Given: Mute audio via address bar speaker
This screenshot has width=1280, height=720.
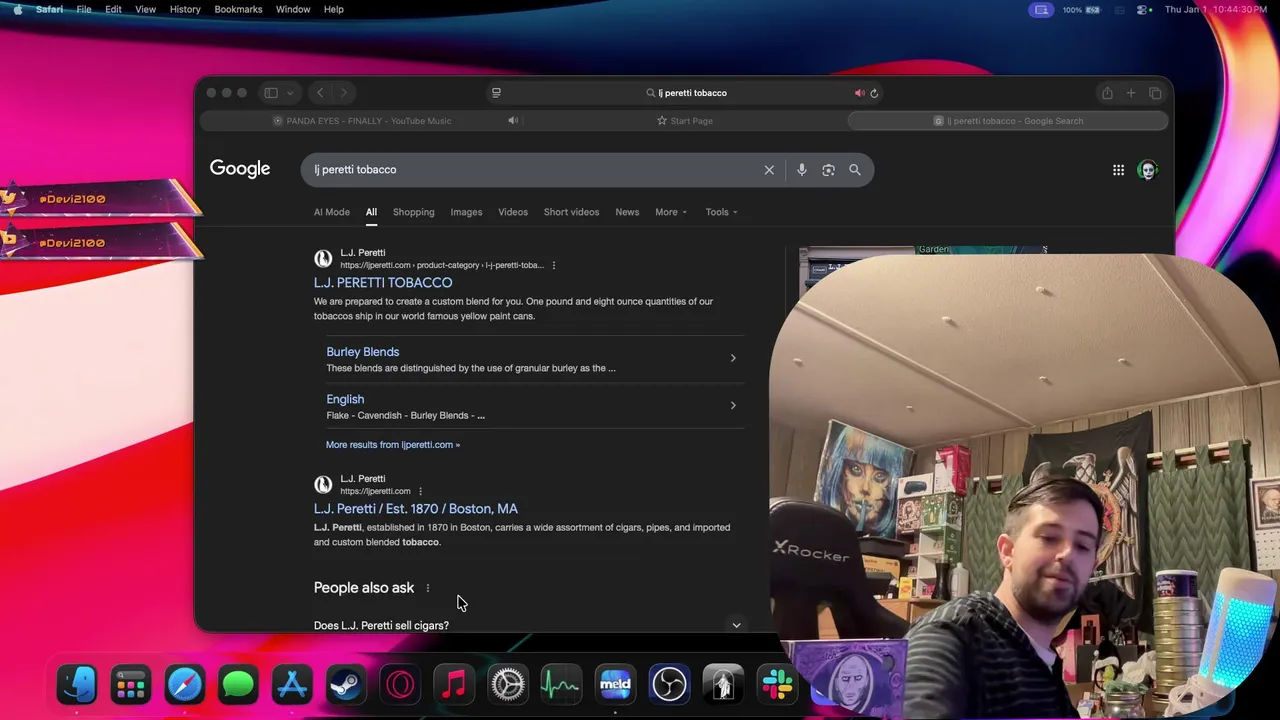Looking at the screenshot, I should [859, 93].
